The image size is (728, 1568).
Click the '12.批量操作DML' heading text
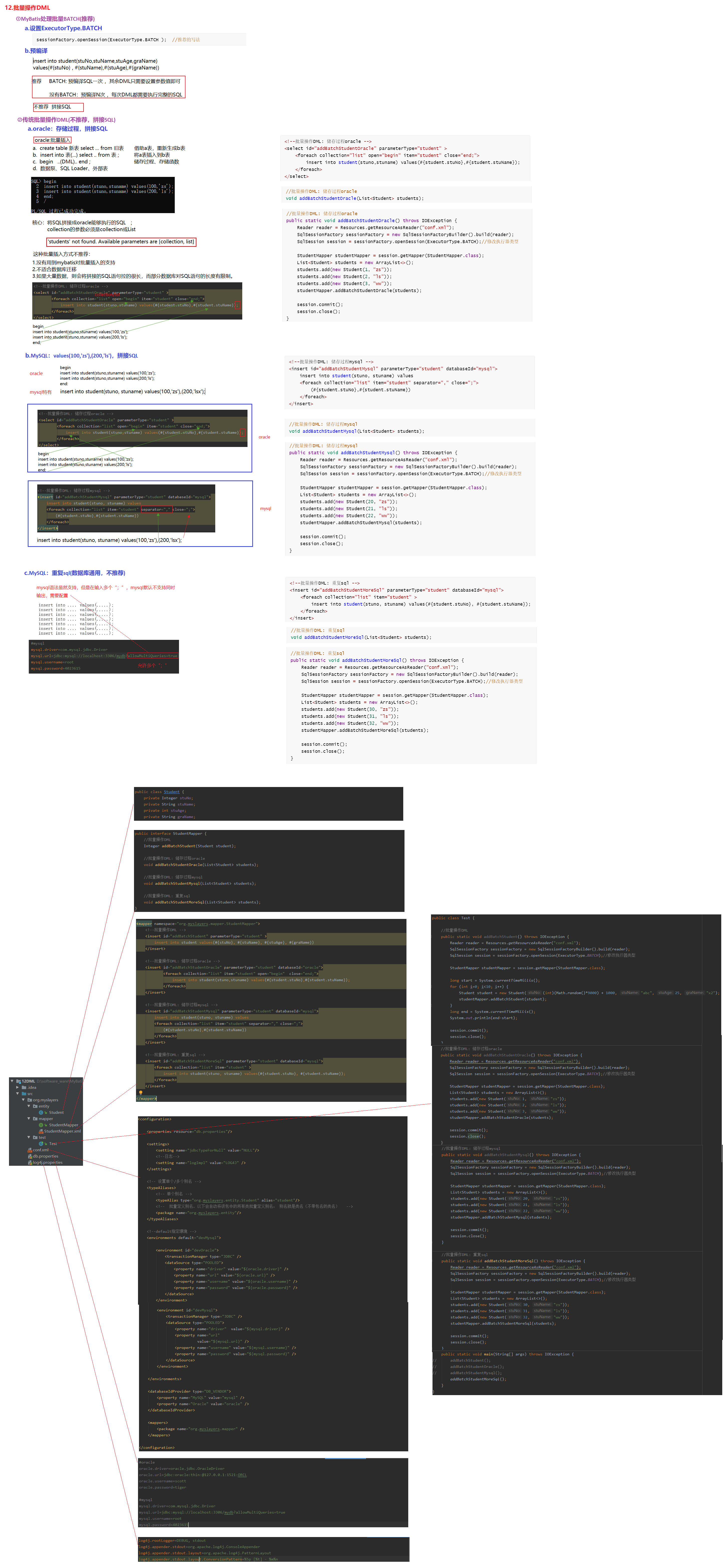27,8
